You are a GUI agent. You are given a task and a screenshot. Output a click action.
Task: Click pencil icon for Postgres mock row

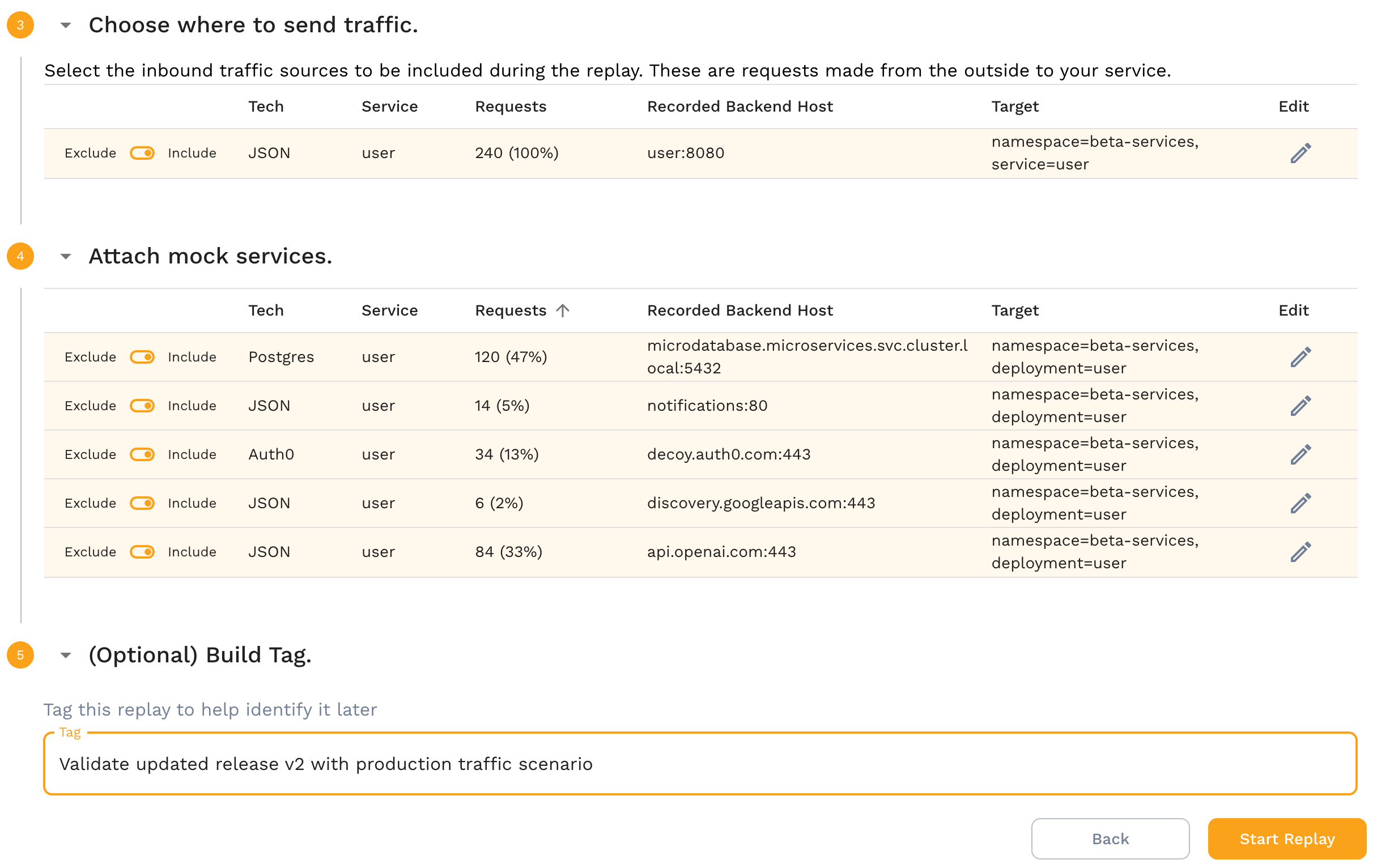tap(1300, 358)
